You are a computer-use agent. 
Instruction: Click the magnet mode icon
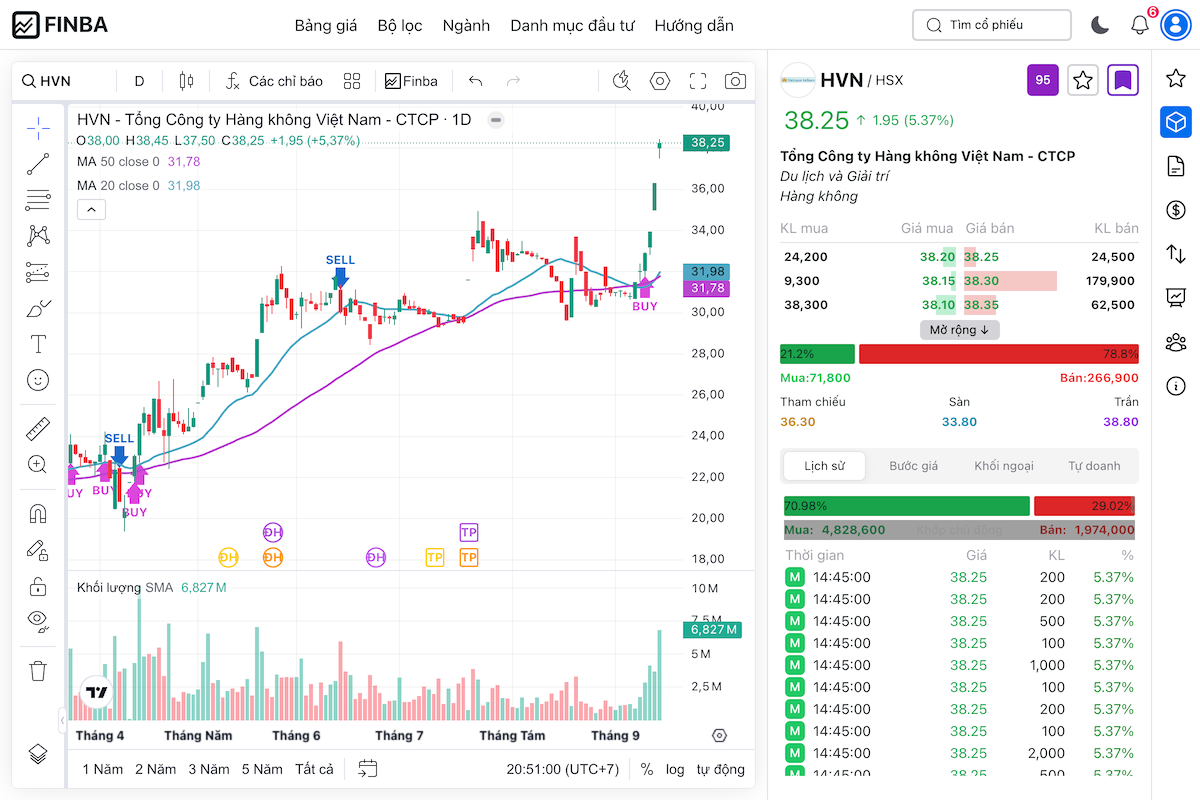click(38, 514)
